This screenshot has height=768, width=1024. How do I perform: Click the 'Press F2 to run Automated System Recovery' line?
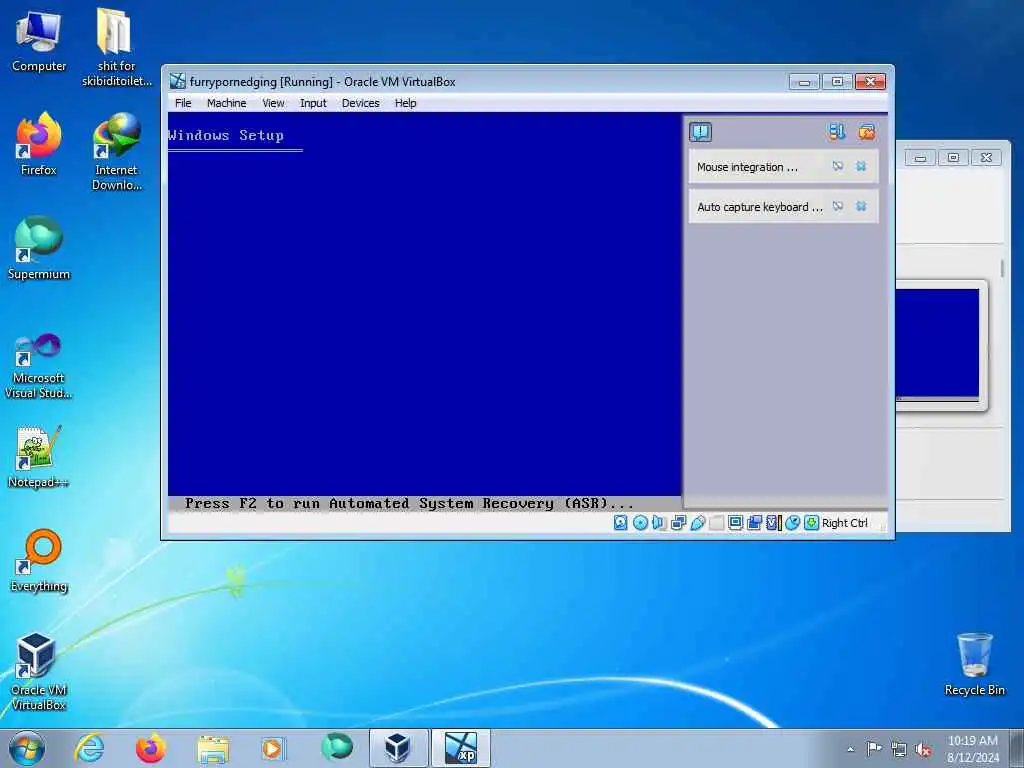pyautogui.click(x=409, y=504)
